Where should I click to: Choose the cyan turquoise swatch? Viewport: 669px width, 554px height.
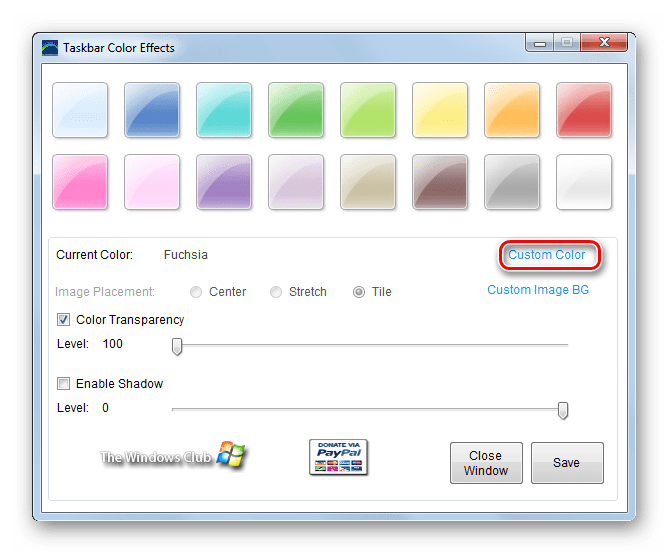(x=224, y=110)
